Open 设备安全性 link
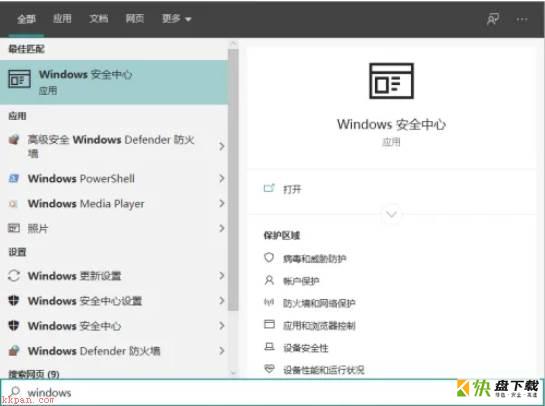This screenshot has width=545, height=406. [306, 348]
